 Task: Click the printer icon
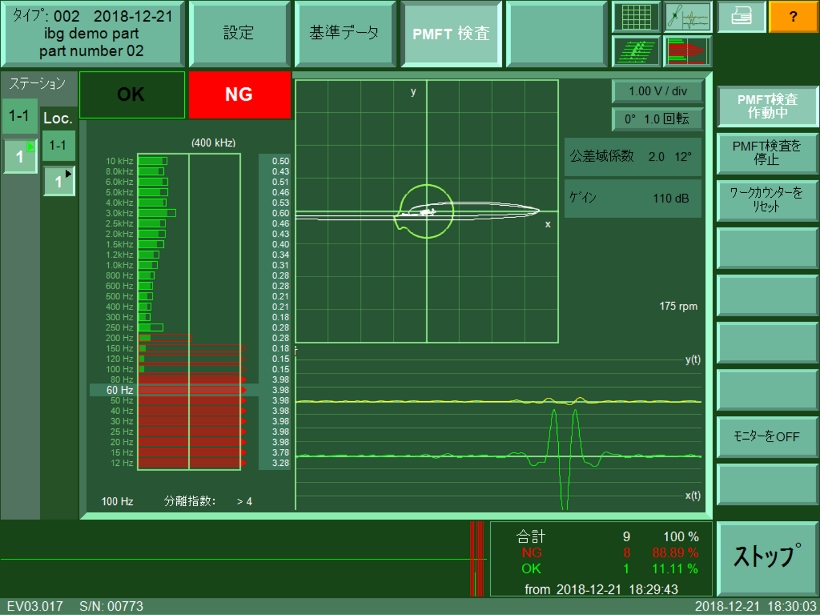pos(741,17)
